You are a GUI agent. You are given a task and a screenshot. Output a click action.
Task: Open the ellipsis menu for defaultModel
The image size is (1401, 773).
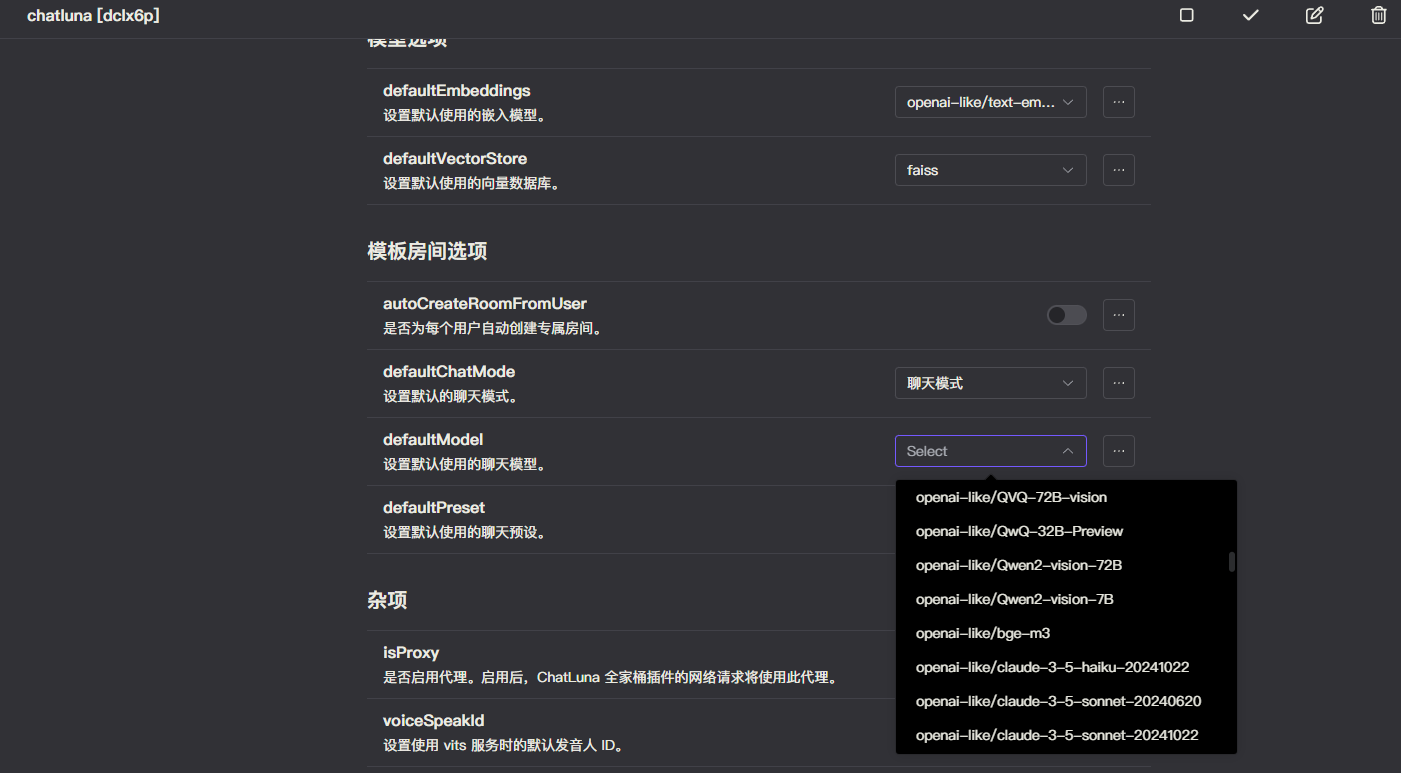[1118, 451]
